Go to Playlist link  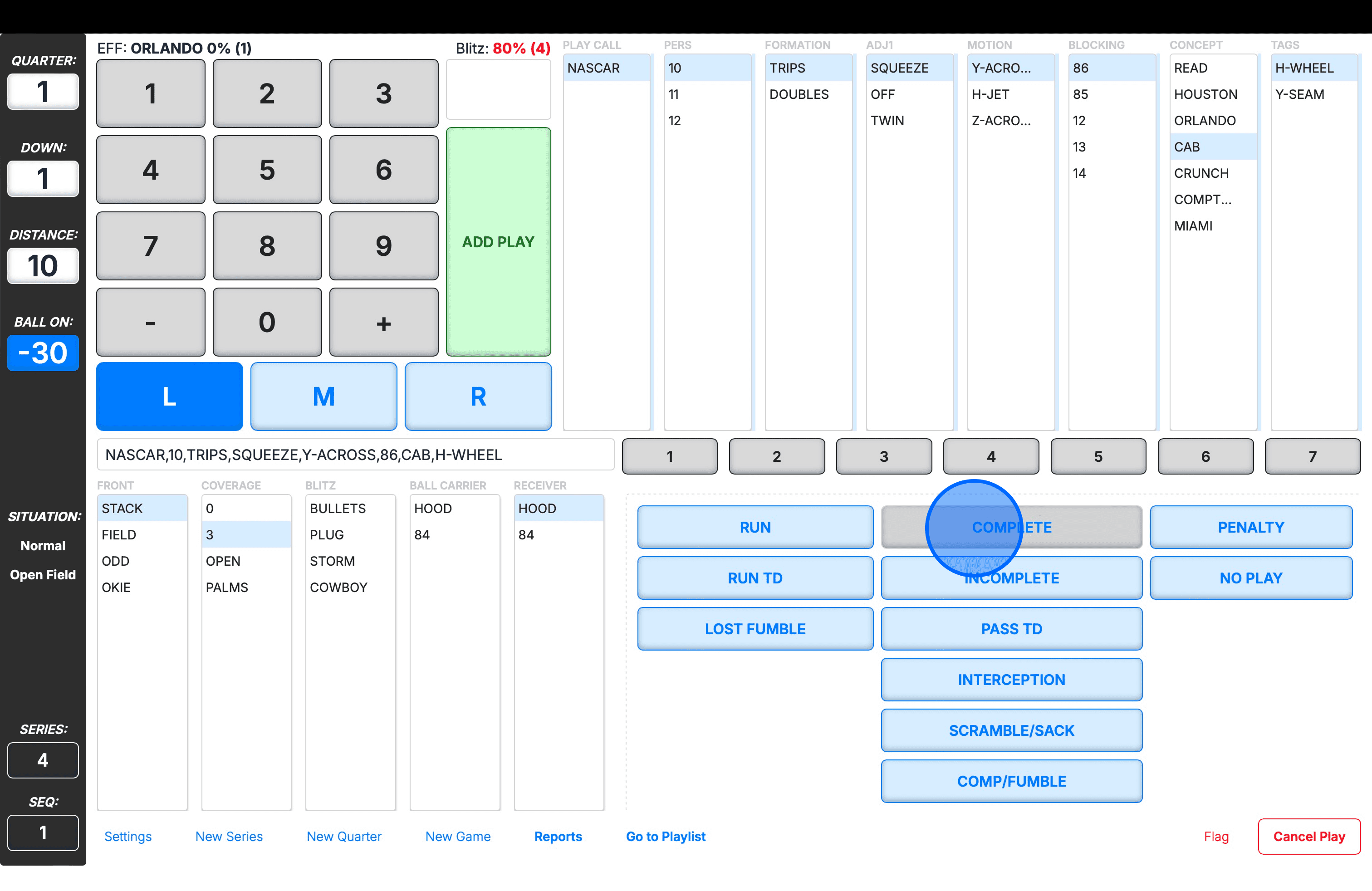[666, 836]
